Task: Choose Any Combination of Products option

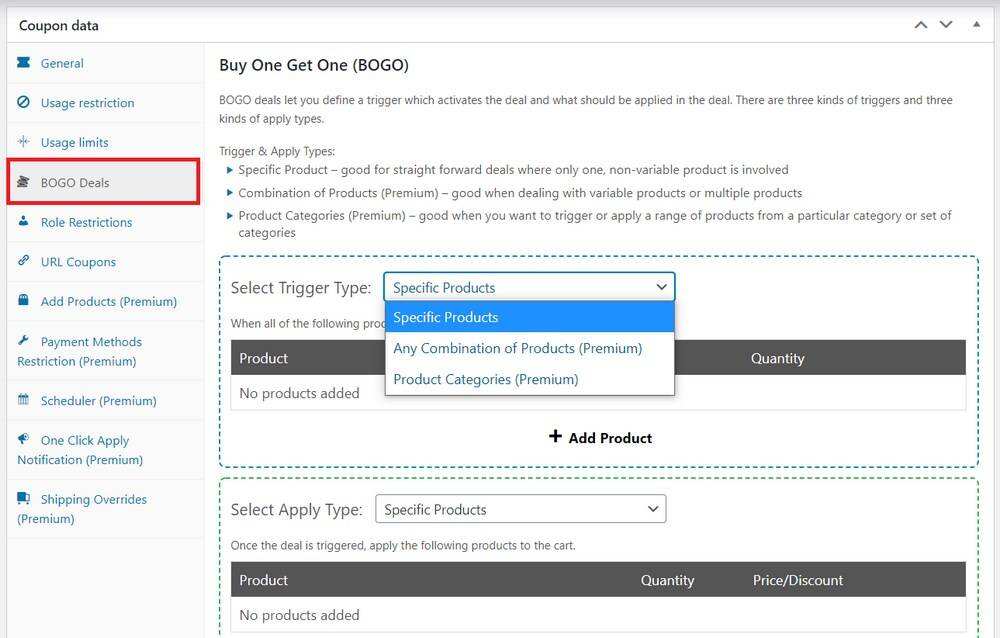Action: pos(517,348)
